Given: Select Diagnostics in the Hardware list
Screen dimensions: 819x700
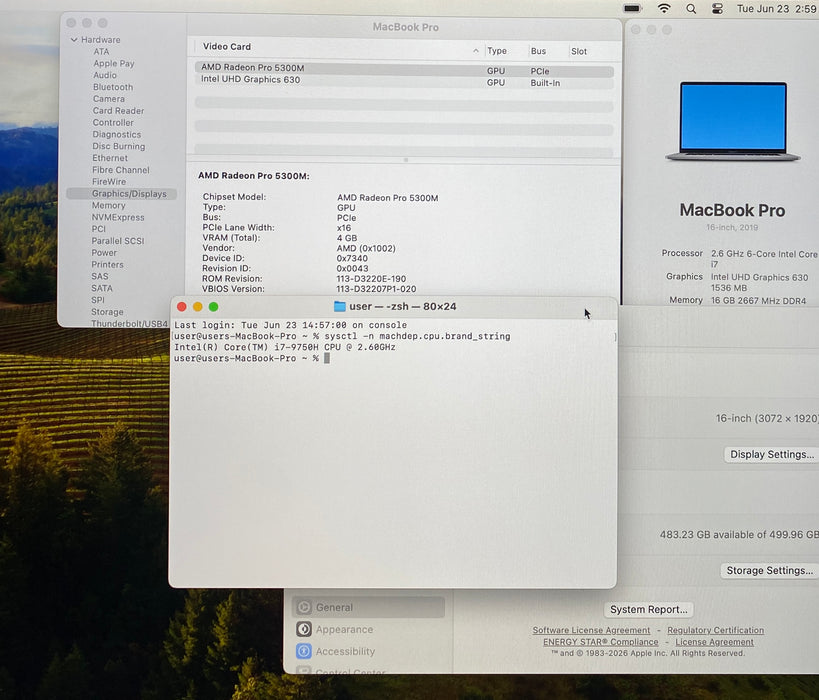Looking at the screenshot, I should pyautogui.click(x=116, y=134).
